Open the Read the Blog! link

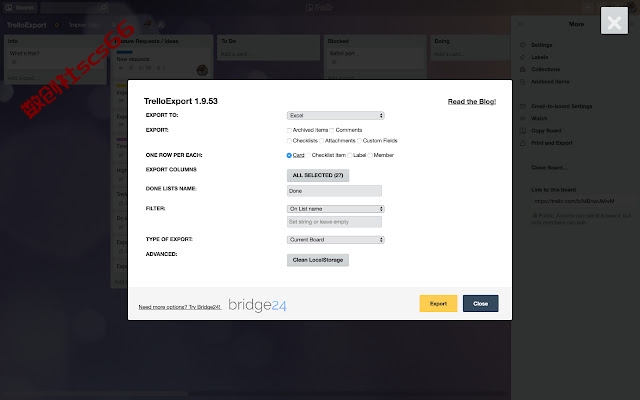[472, 102]
